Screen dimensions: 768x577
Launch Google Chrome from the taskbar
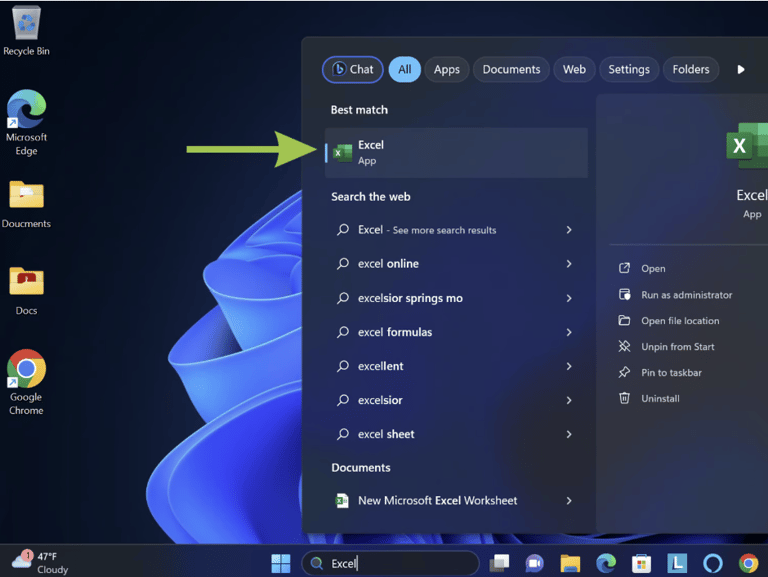(x=748, y=563)
